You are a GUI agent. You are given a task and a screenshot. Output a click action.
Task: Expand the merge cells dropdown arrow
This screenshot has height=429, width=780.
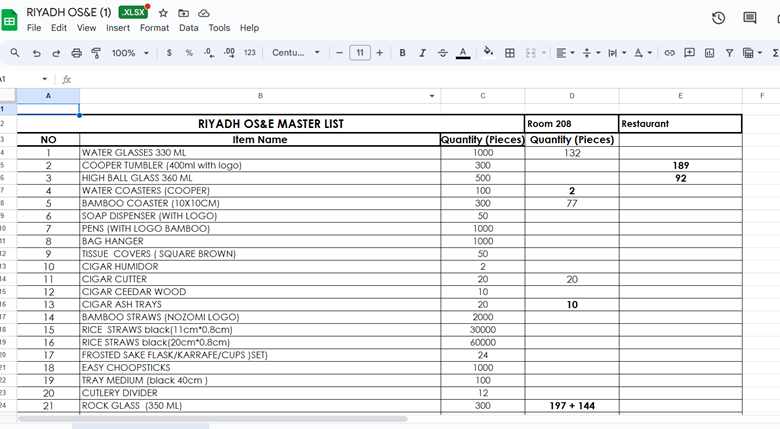click(544, 53)
